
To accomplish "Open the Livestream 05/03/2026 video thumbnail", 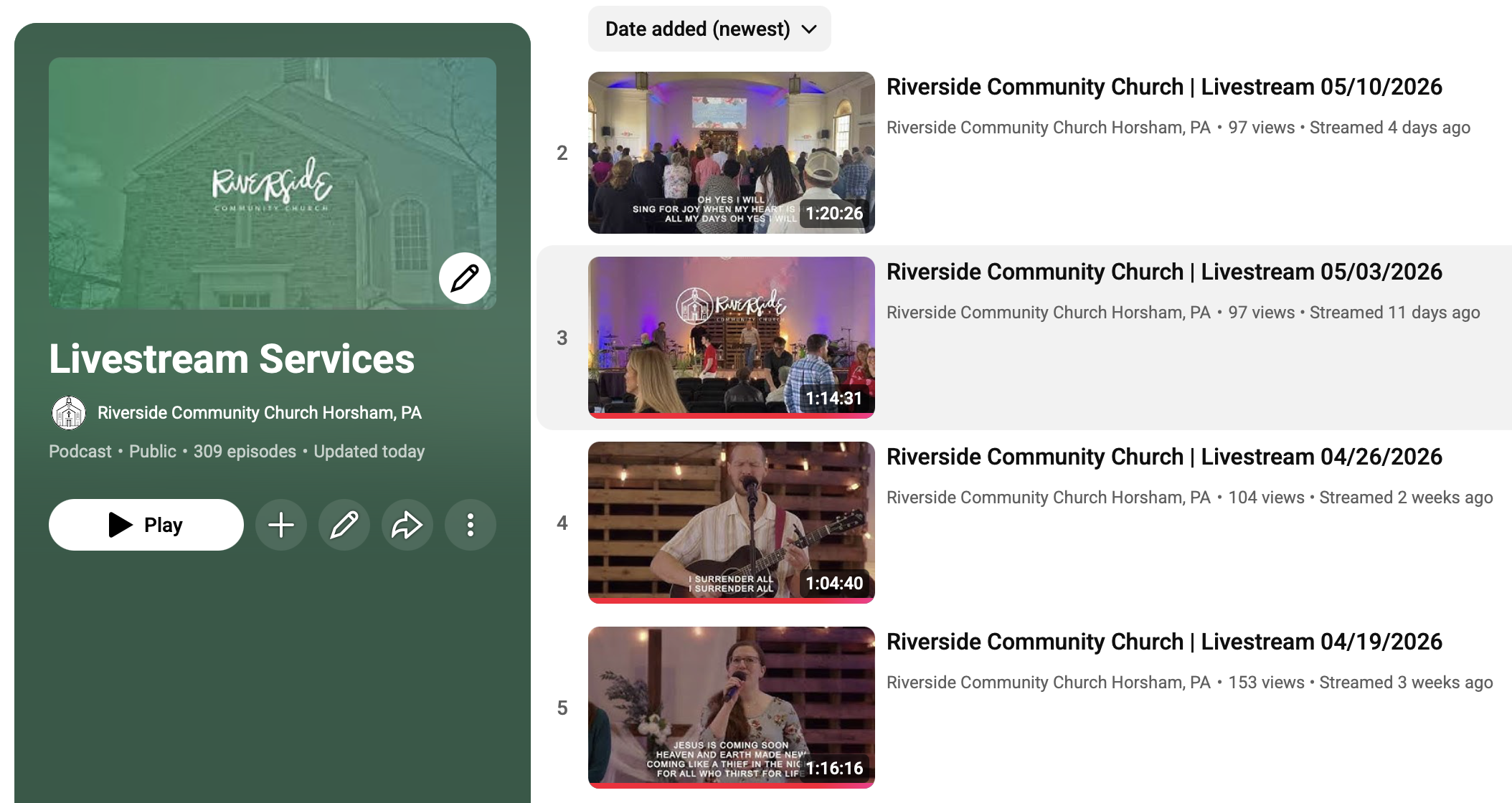I will pos(732,338).
